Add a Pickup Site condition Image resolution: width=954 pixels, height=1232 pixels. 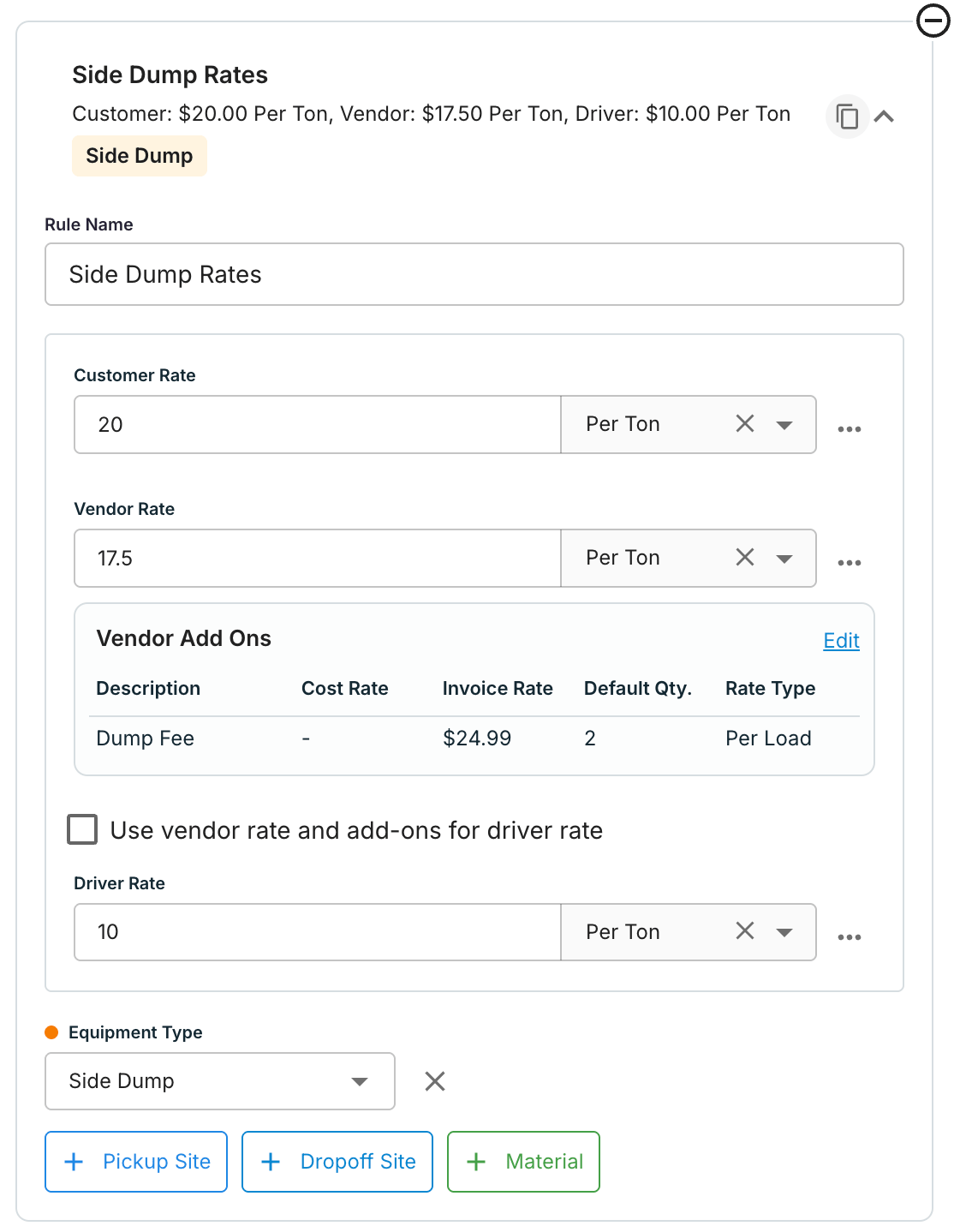pos(136,1162)
